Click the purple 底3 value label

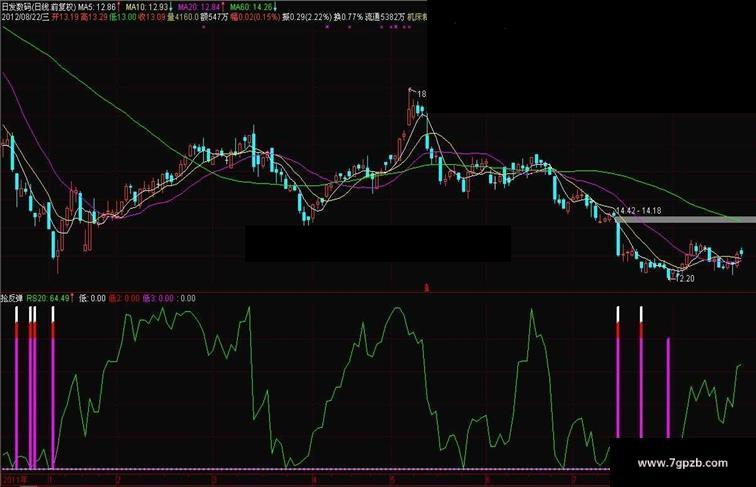click(158, 298)
